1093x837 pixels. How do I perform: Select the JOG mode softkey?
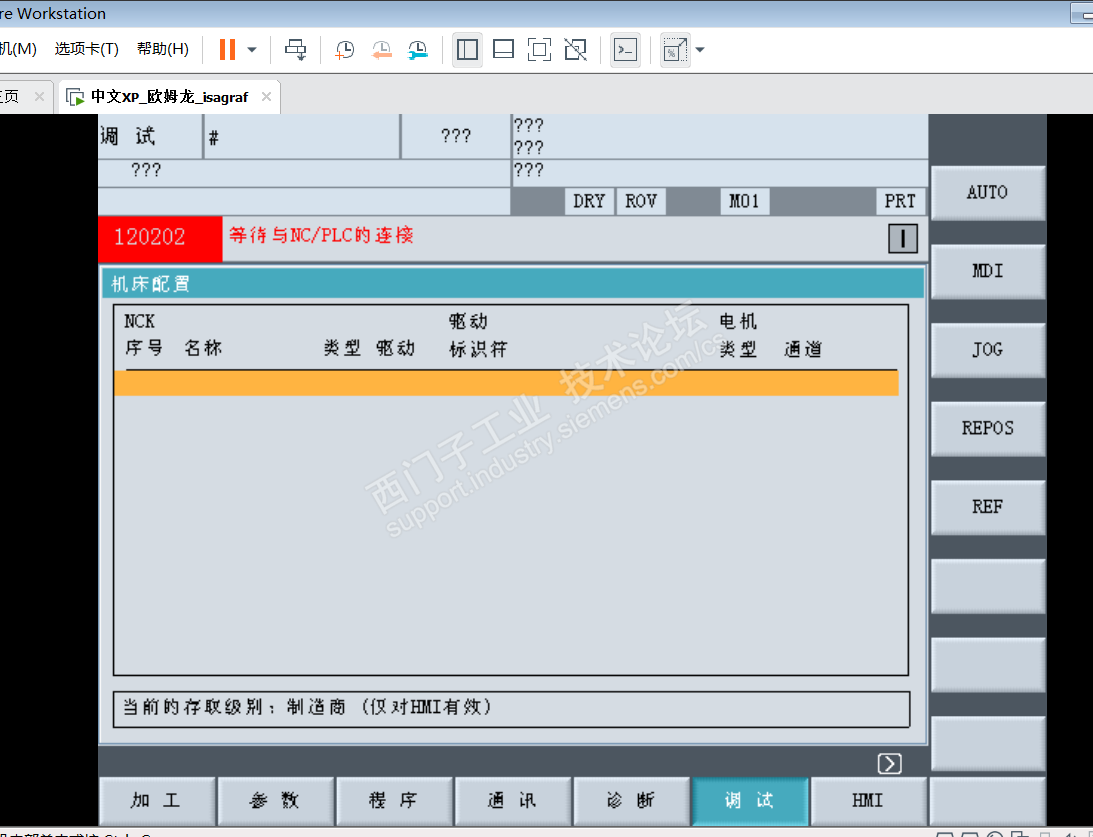988,350
